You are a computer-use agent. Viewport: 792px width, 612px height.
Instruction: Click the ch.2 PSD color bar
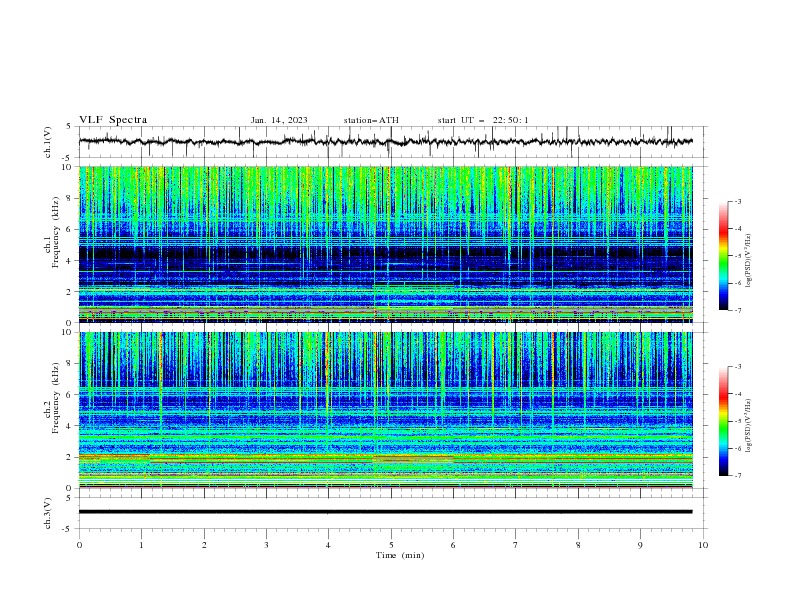click(724, 421)
